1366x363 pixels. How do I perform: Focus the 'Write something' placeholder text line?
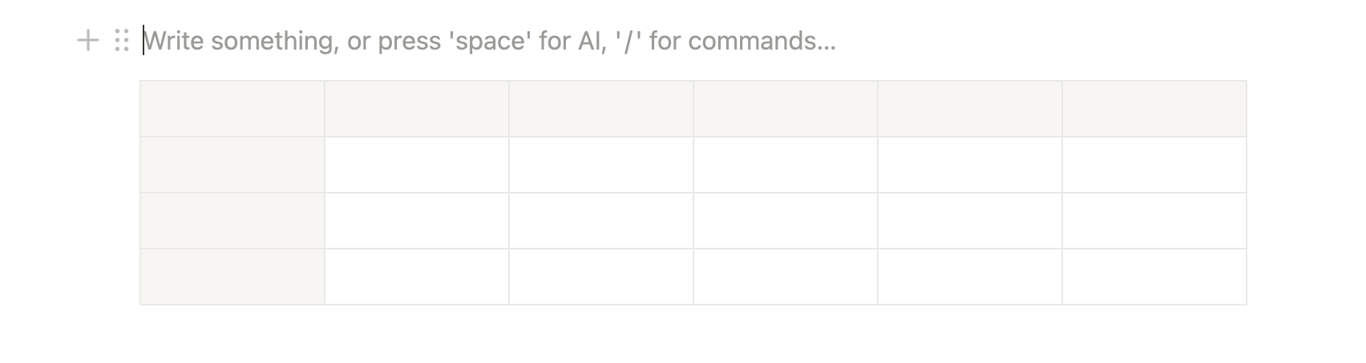pyautogui.click(x=490, y=41)
